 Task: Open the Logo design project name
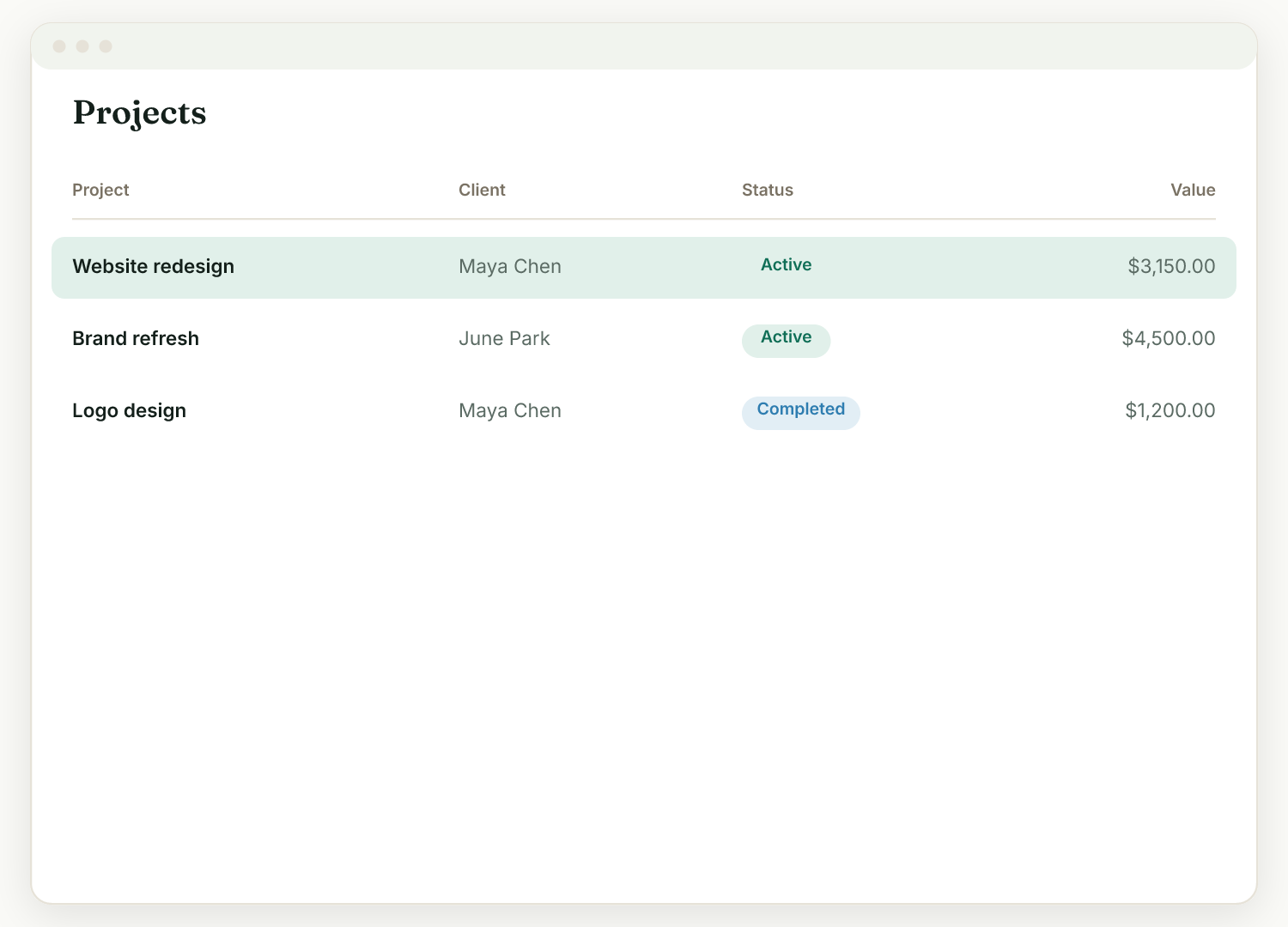(129, 410)
